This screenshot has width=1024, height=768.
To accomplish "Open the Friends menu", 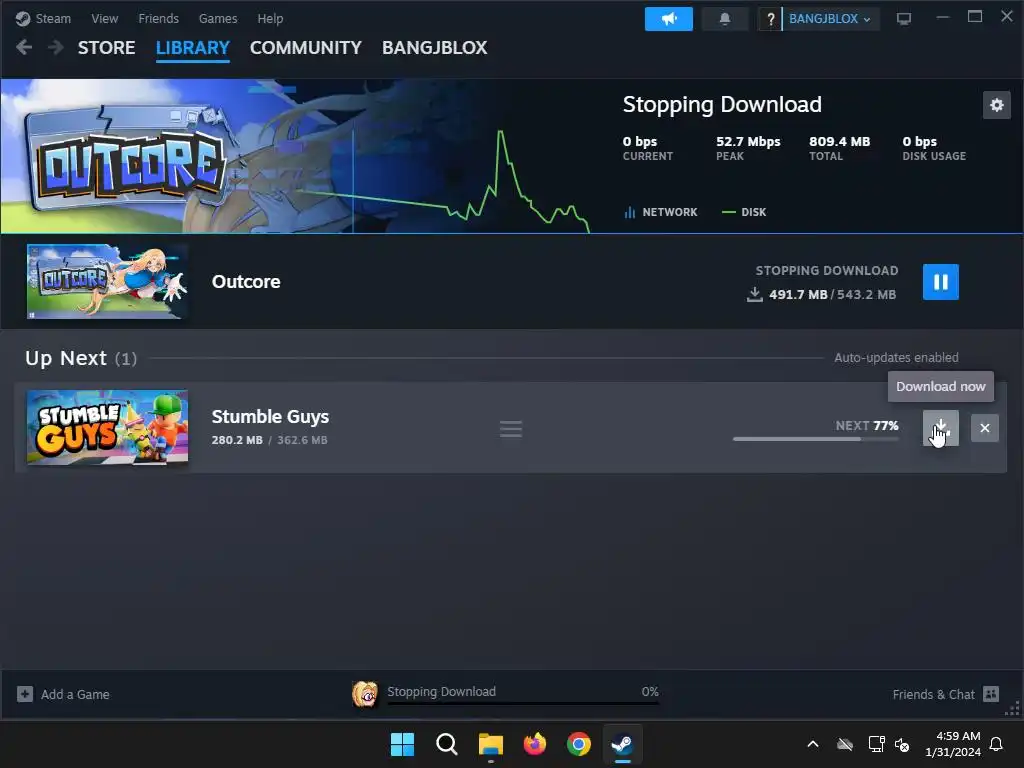I will (x=158, y=18).
